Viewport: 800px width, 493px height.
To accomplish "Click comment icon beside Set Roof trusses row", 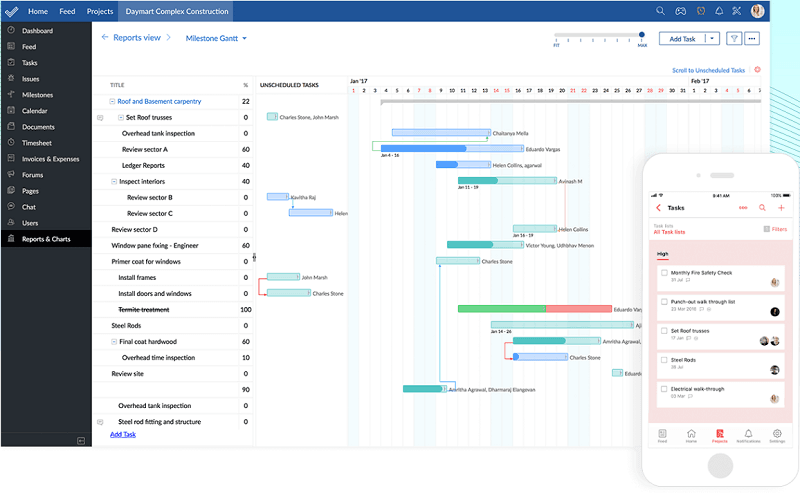I will click(x=100, y=118).
